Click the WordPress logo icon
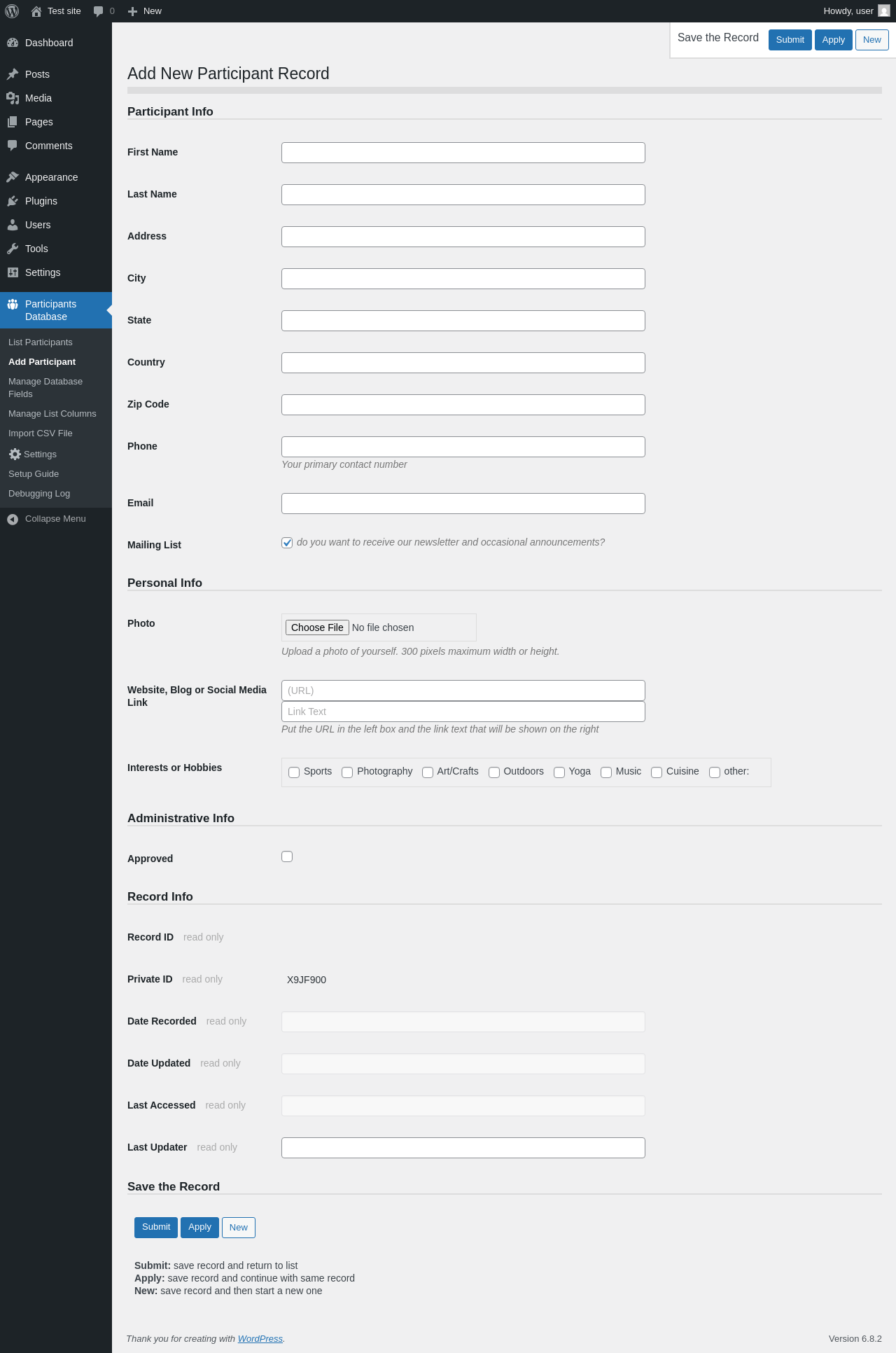Screen dimensions: 896x1353 tap(12, 11)
